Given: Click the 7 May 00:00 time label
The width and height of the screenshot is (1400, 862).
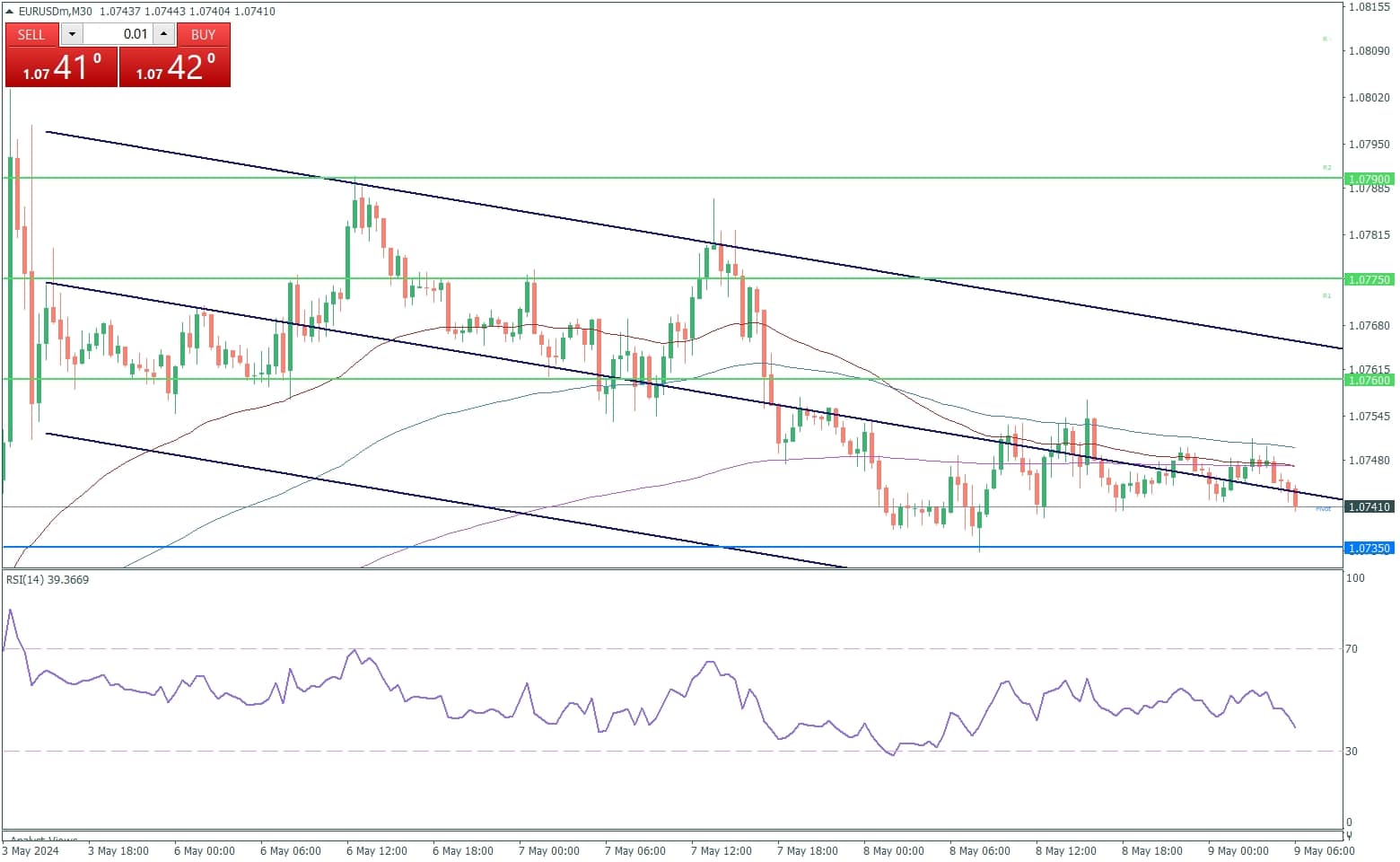Looking at the screenshot, I should pyautogui.click(x=549, y=850).
